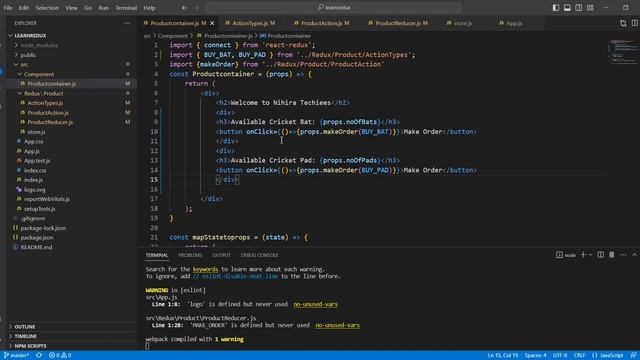The image size is (640, 360).
Task: Click the no-unused-vars link for logo
Action: (x=316, y=304)
